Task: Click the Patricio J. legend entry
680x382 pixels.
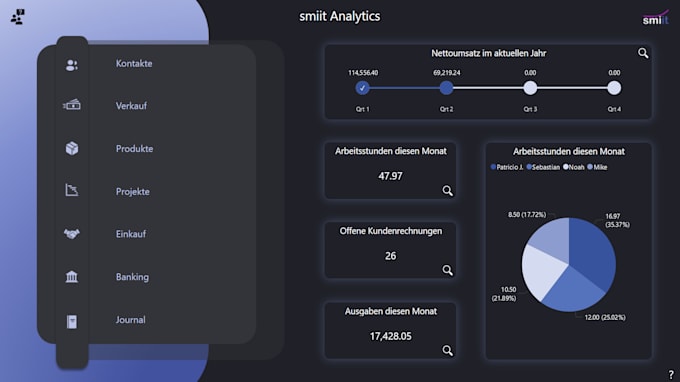Action: coord(507,167)
